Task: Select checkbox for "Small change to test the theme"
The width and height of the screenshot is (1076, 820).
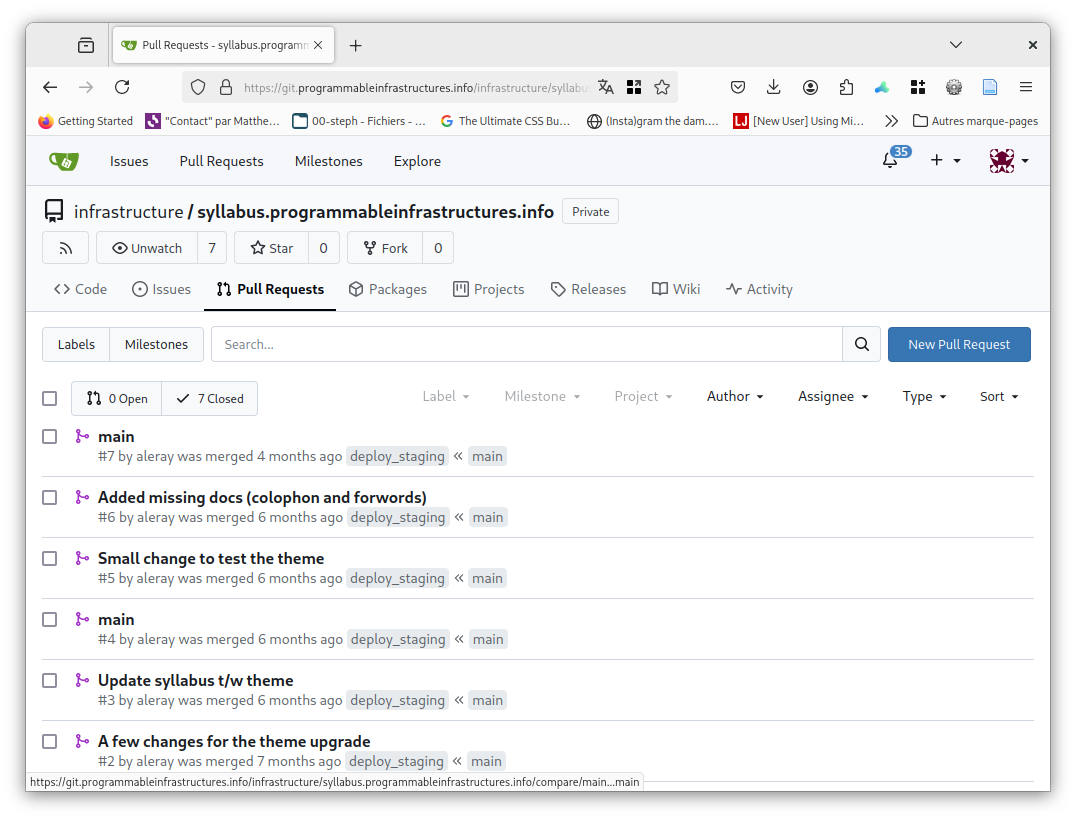Action: tap(50, 558)
